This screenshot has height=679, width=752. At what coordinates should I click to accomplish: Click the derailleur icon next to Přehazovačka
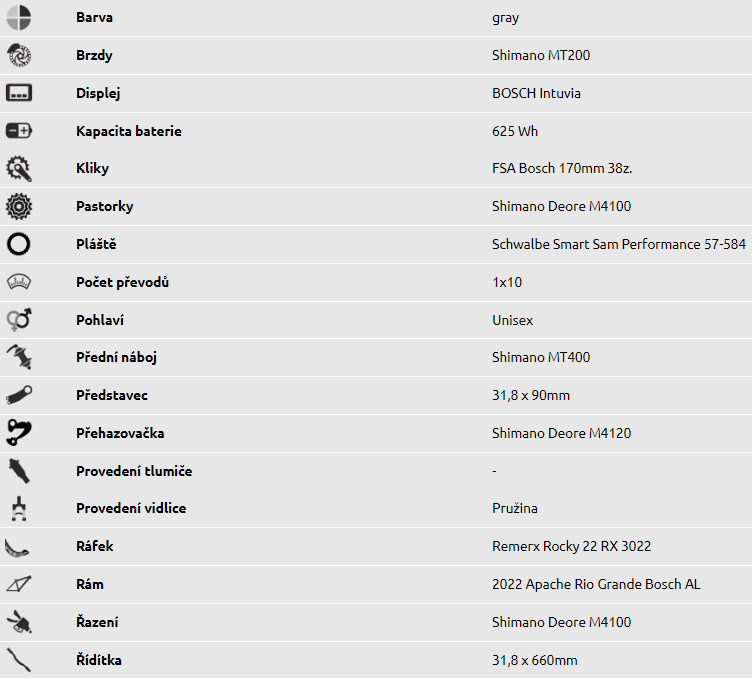coord(19,433)
